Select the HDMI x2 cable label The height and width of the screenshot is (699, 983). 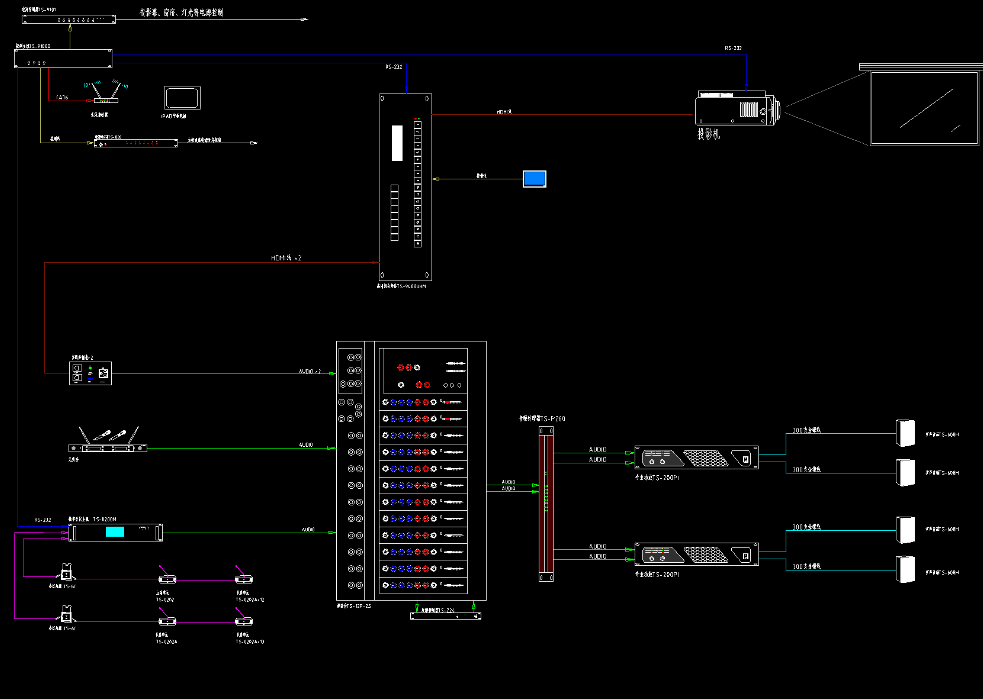pos(286,258)
